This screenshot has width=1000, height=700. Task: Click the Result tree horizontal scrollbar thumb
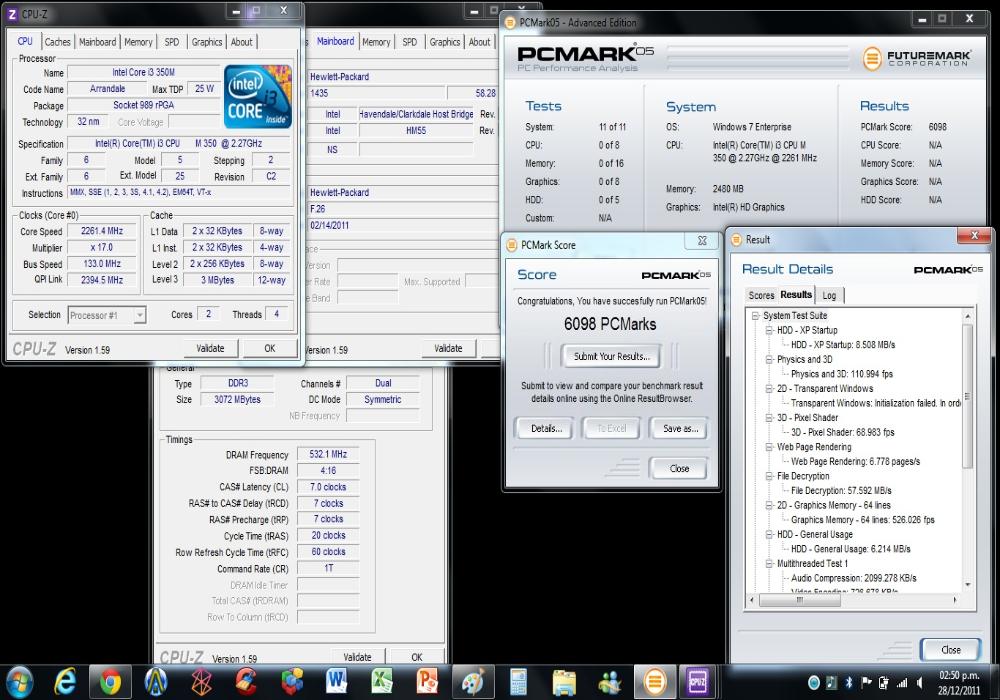799,600
